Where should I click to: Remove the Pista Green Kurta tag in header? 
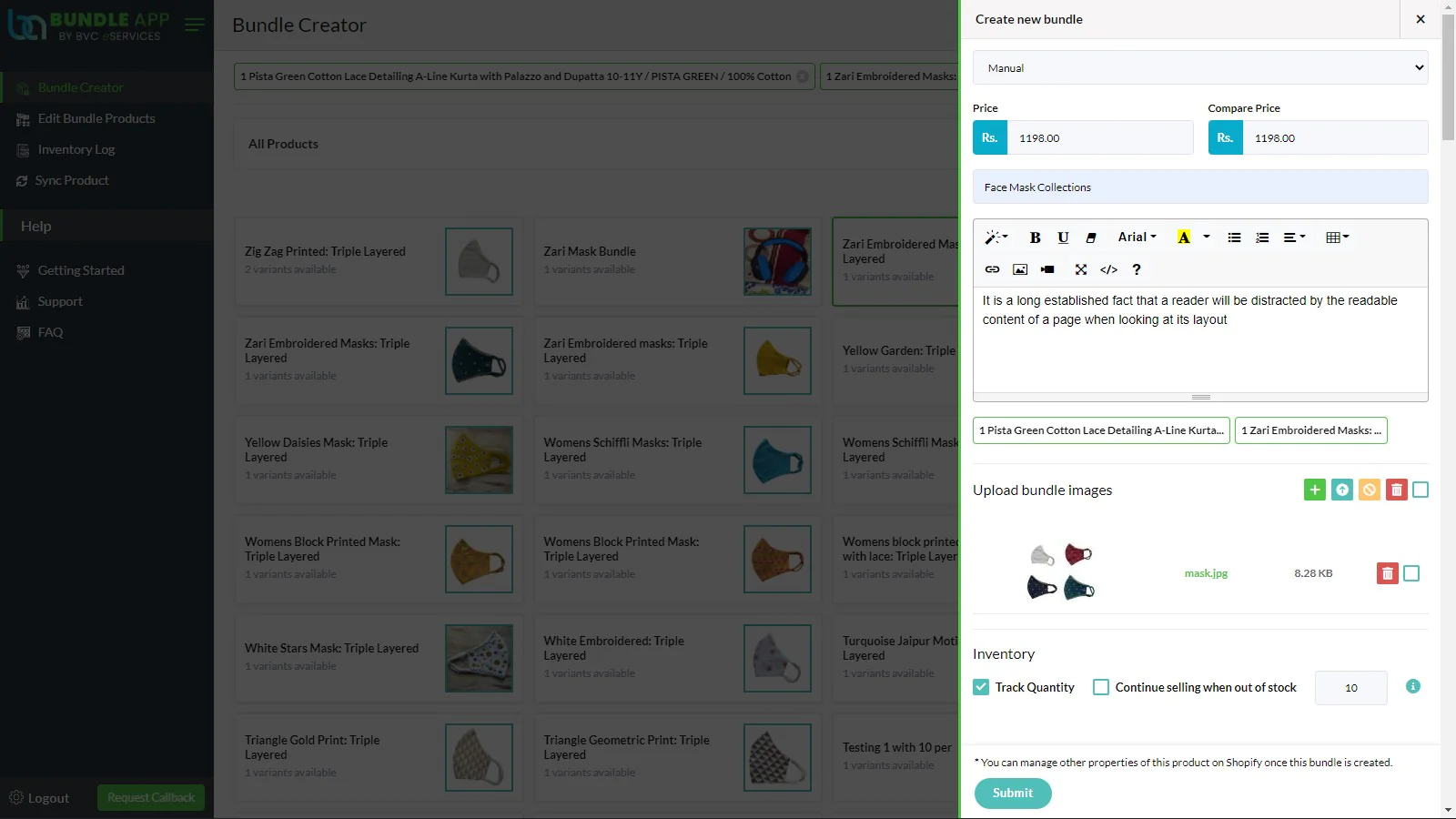[x=803, y=76]
